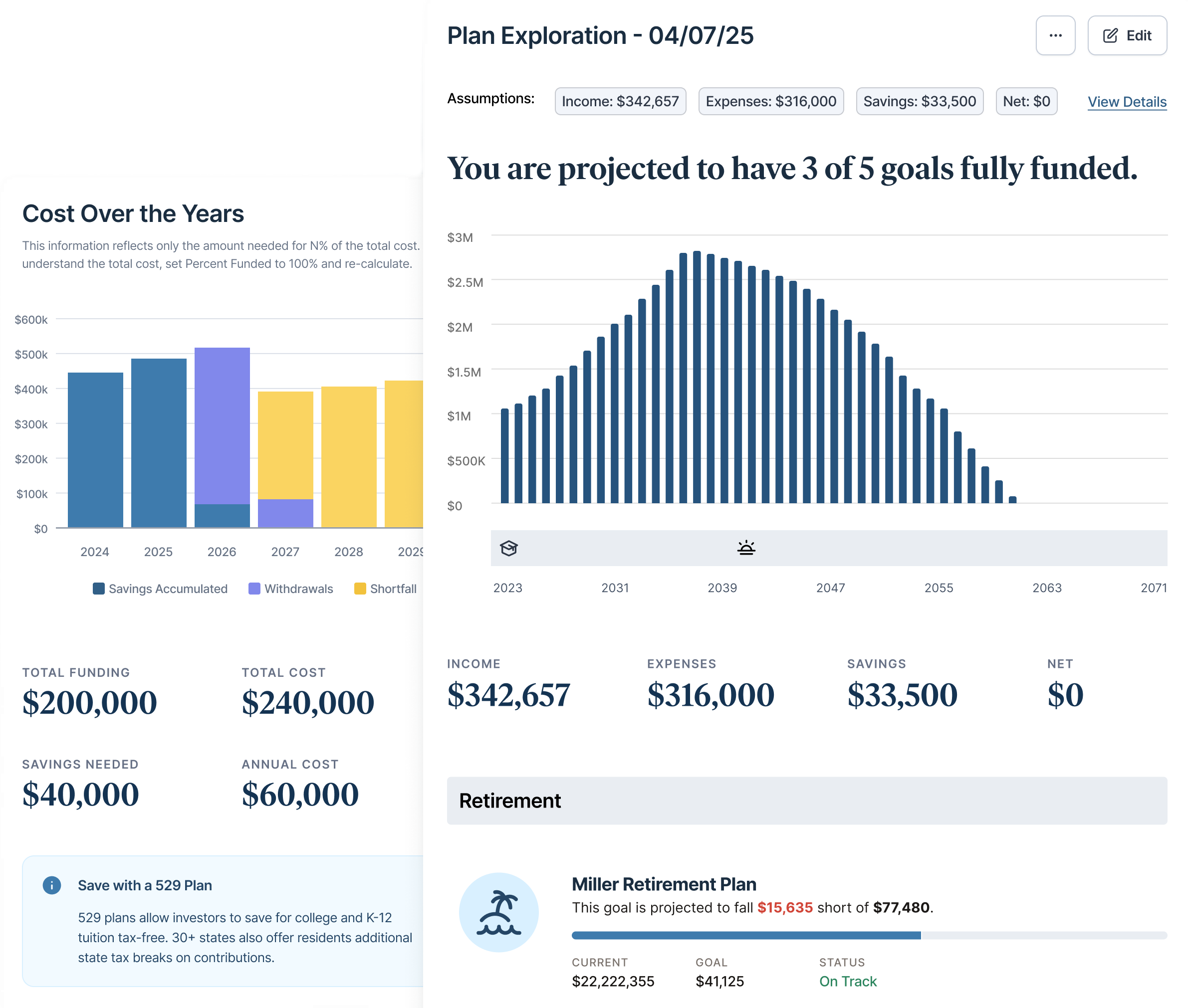The width and height of the screenshot is (1188, 1008).
Task: Select the Savings: $33,500 assumption chip
Action: pyautogui.click(x=919, y=101)
